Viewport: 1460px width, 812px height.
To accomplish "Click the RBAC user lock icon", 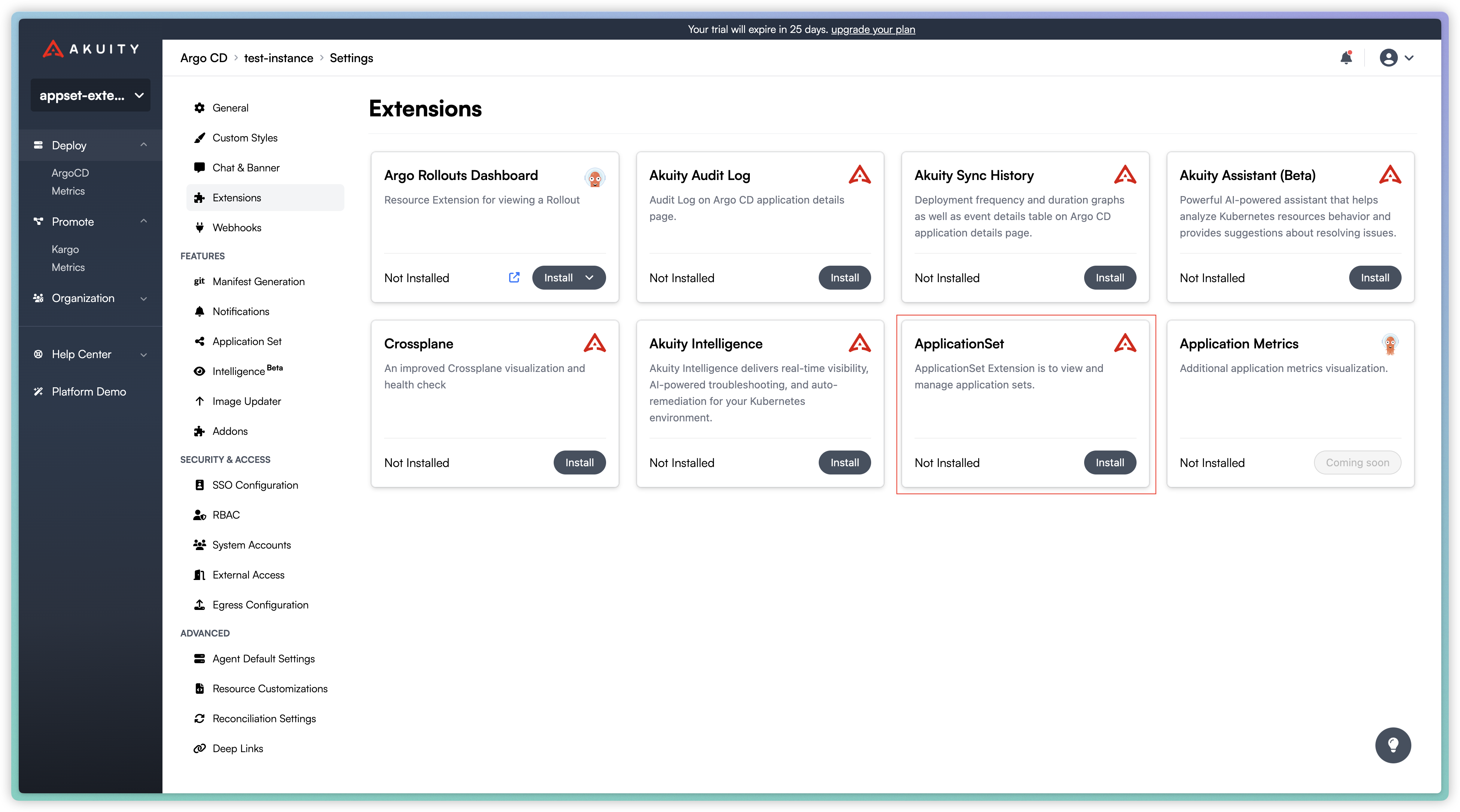I will point(200,515).
